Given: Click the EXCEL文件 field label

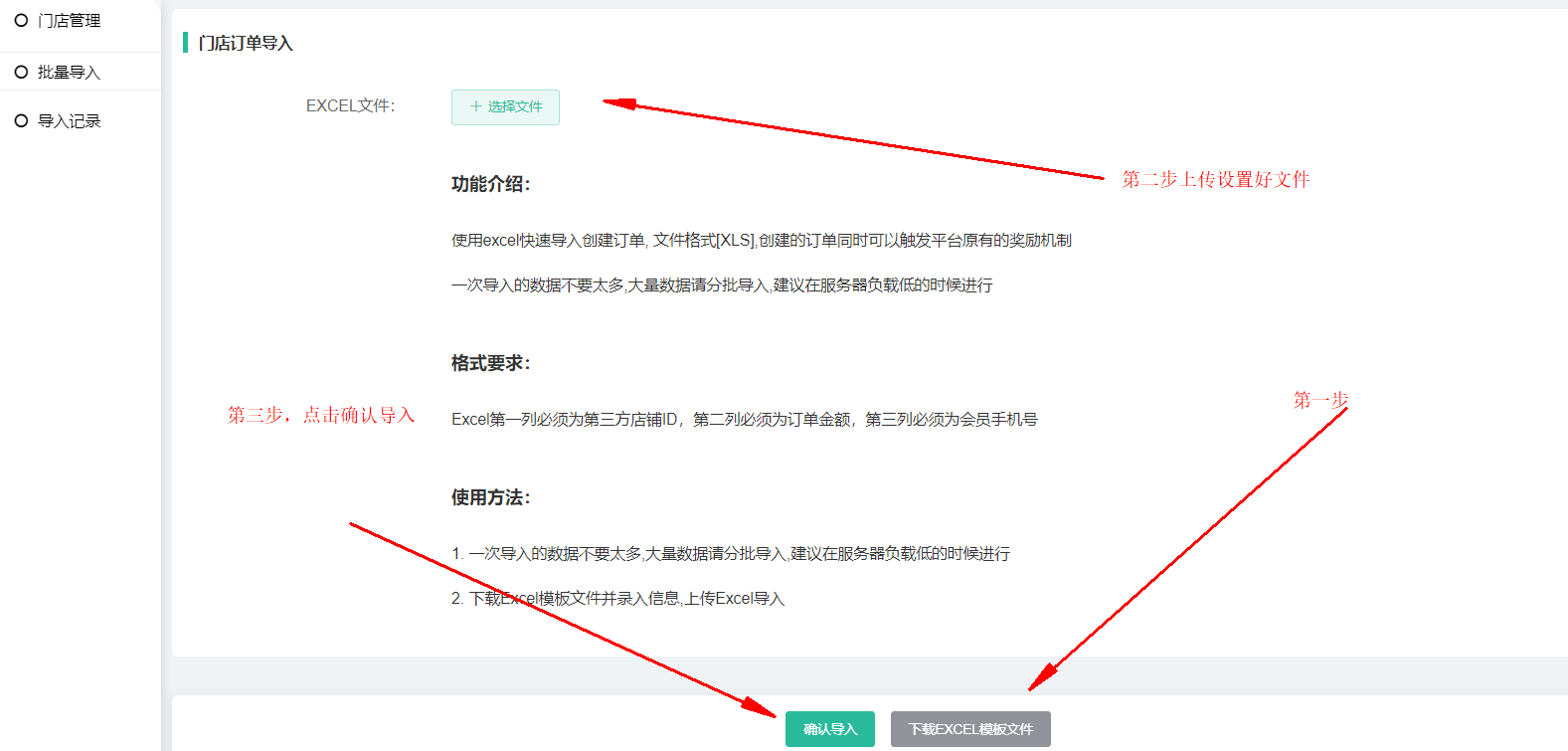Looking at the screenshot, I should click(x=350, y=105).
